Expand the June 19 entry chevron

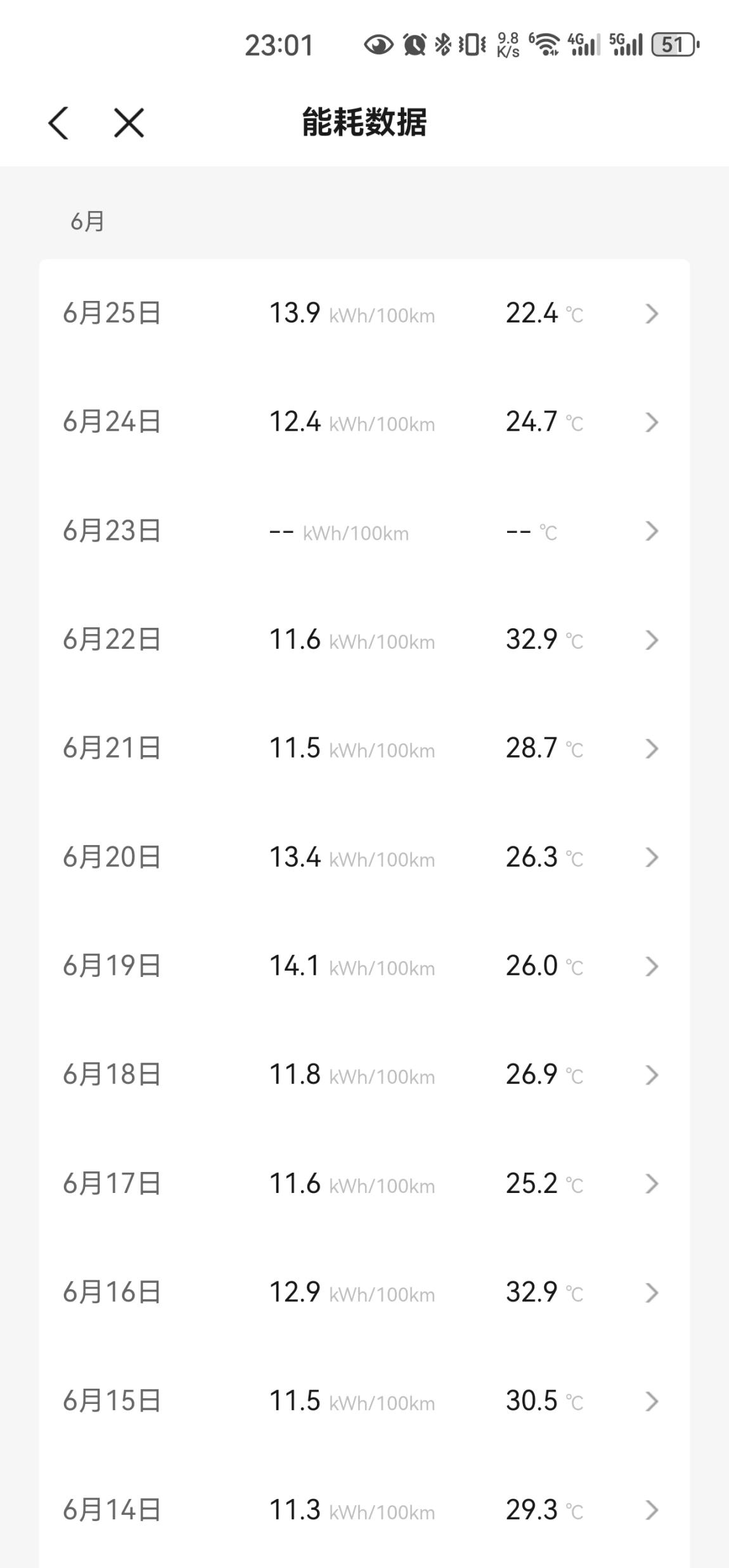point(652,966)
